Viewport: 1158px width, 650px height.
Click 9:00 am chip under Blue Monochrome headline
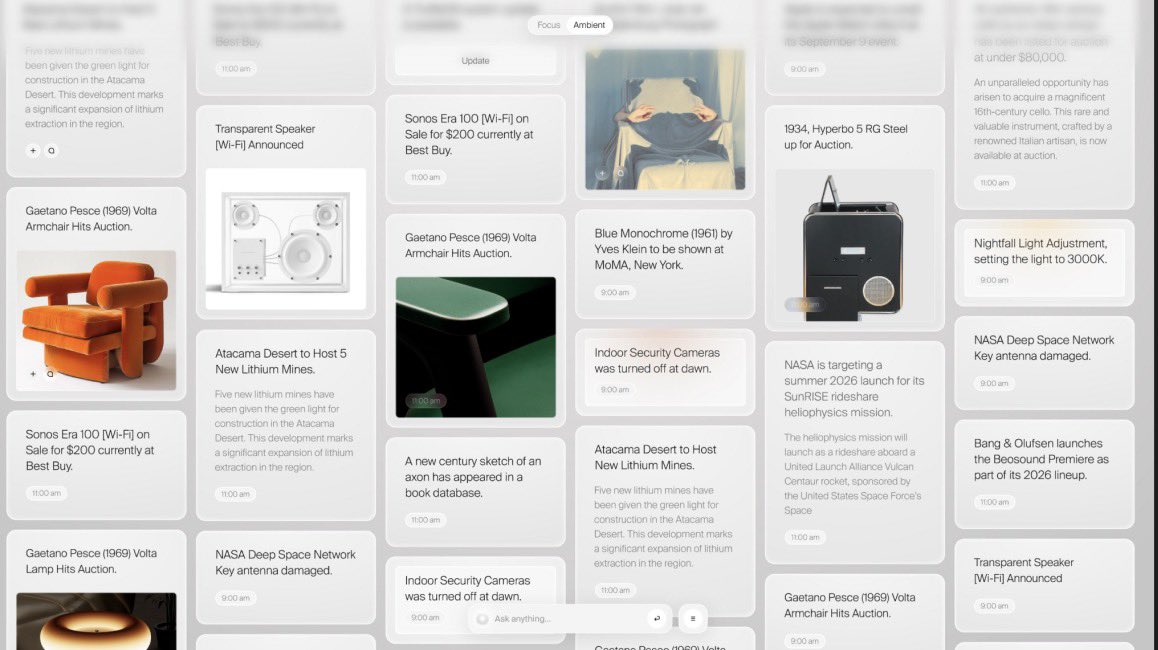614,292
